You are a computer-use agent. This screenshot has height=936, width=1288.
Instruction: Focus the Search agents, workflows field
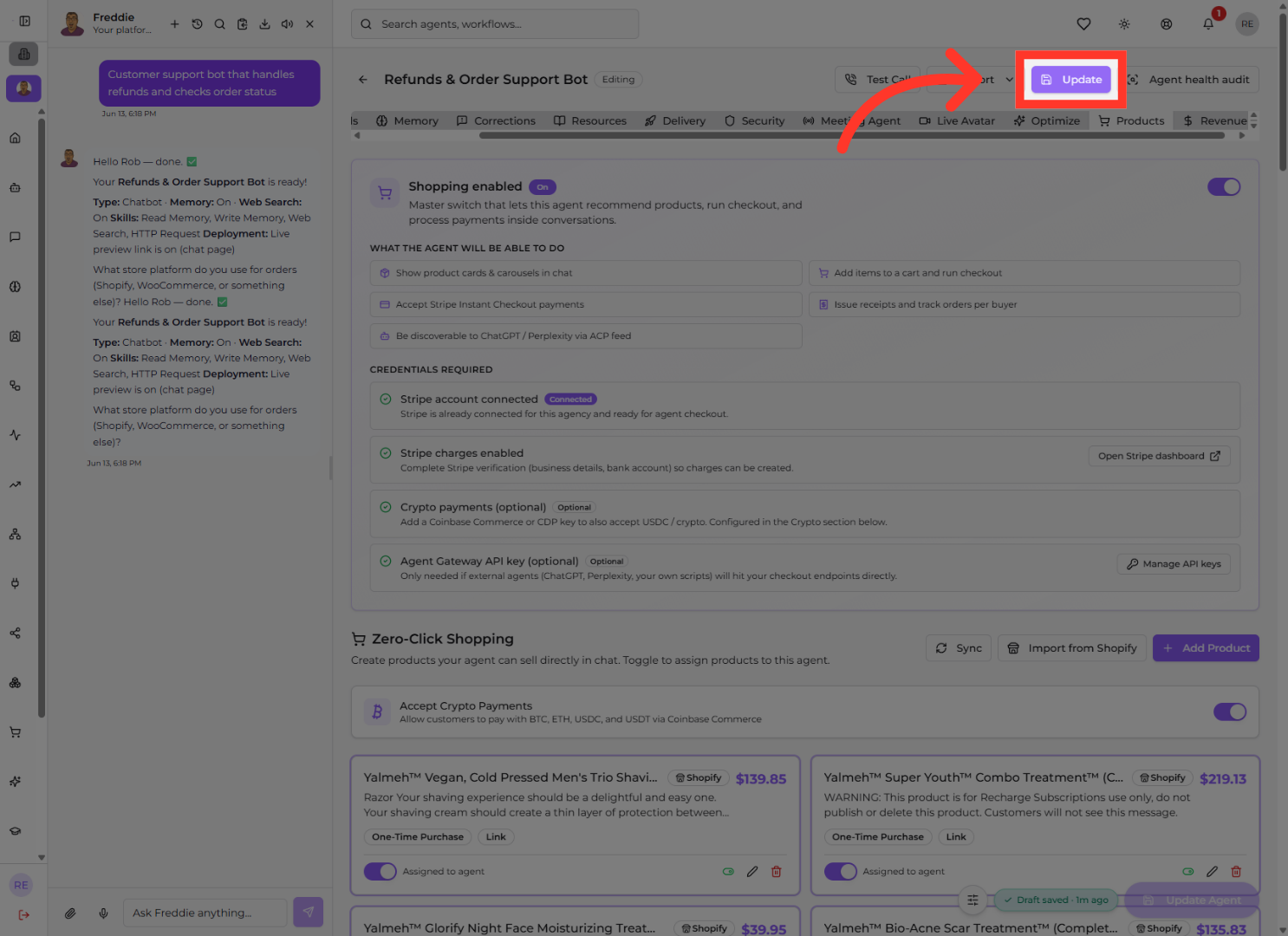(x=495, y=24)
